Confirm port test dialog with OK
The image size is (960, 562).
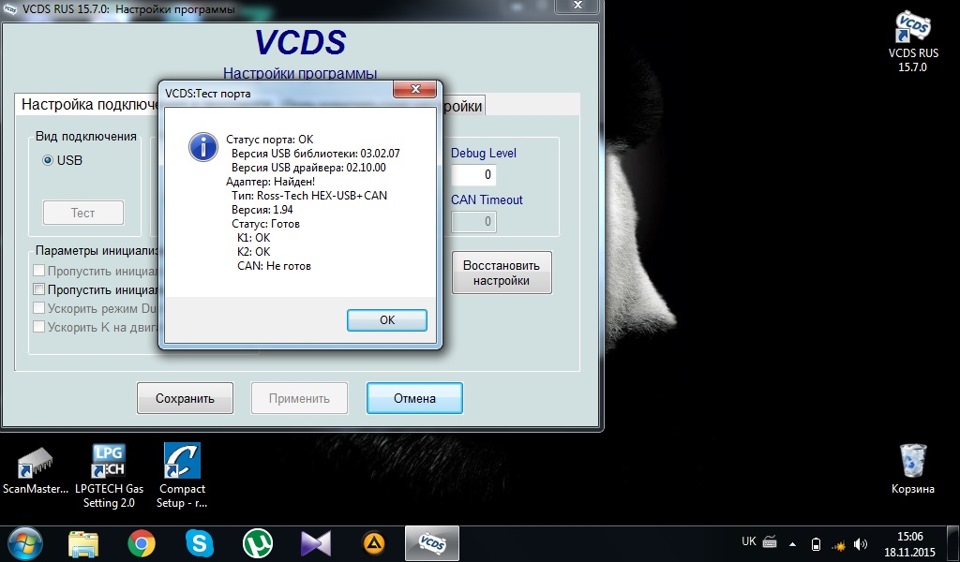click(x=387, y=320)
